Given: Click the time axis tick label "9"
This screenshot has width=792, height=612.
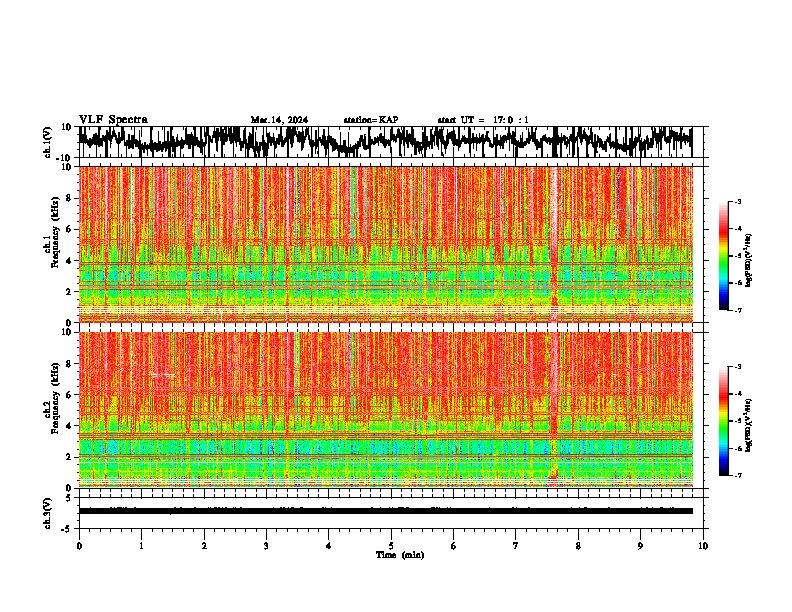Looking at the screenshot, I should [x=640, y=546].
